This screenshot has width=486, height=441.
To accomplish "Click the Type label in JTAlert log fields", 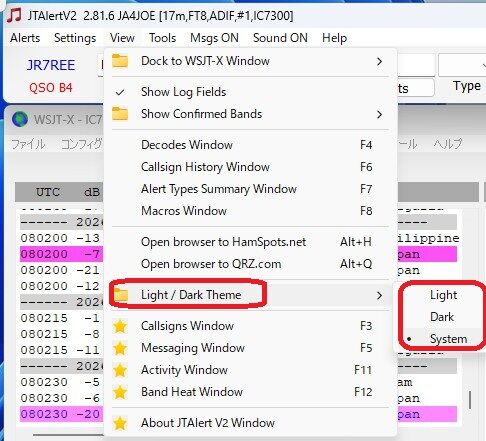I will [467, 86].
